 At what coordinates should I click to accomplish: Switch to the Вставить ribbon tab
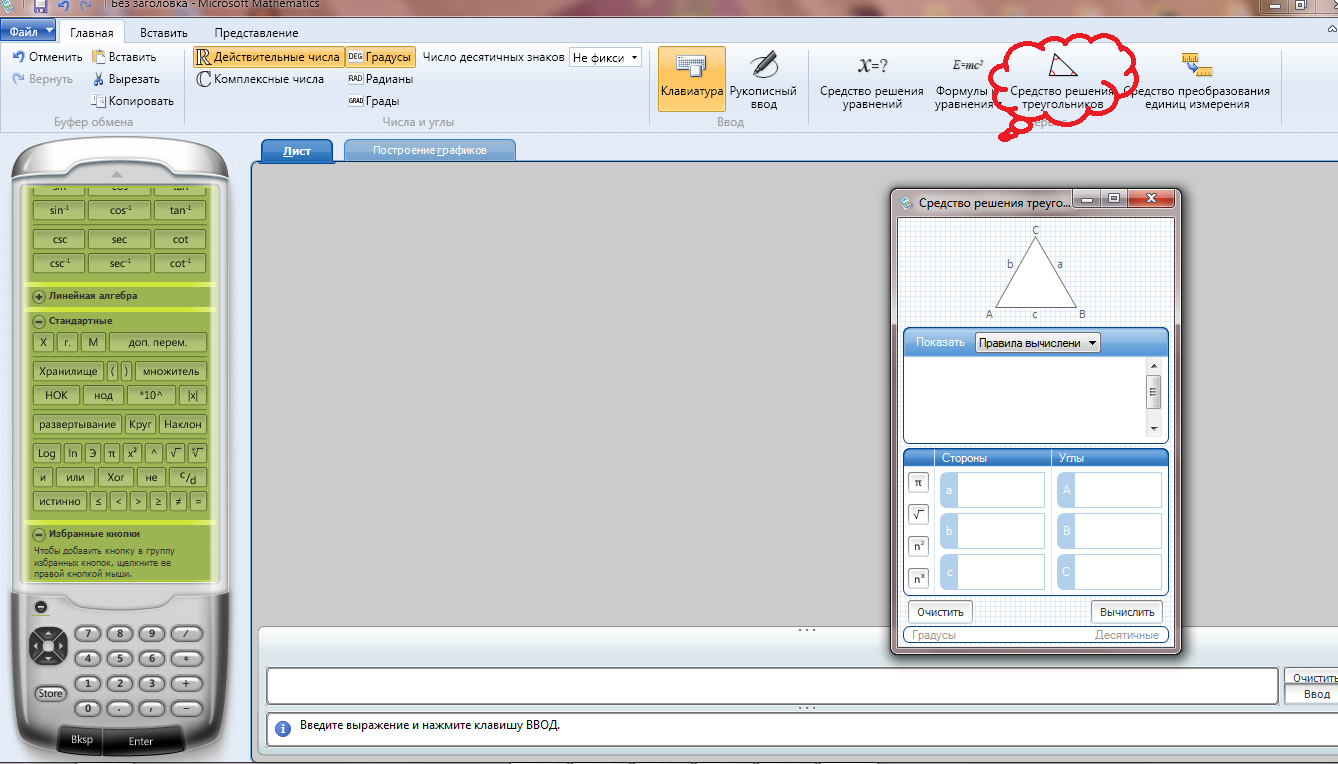[164, 33]
